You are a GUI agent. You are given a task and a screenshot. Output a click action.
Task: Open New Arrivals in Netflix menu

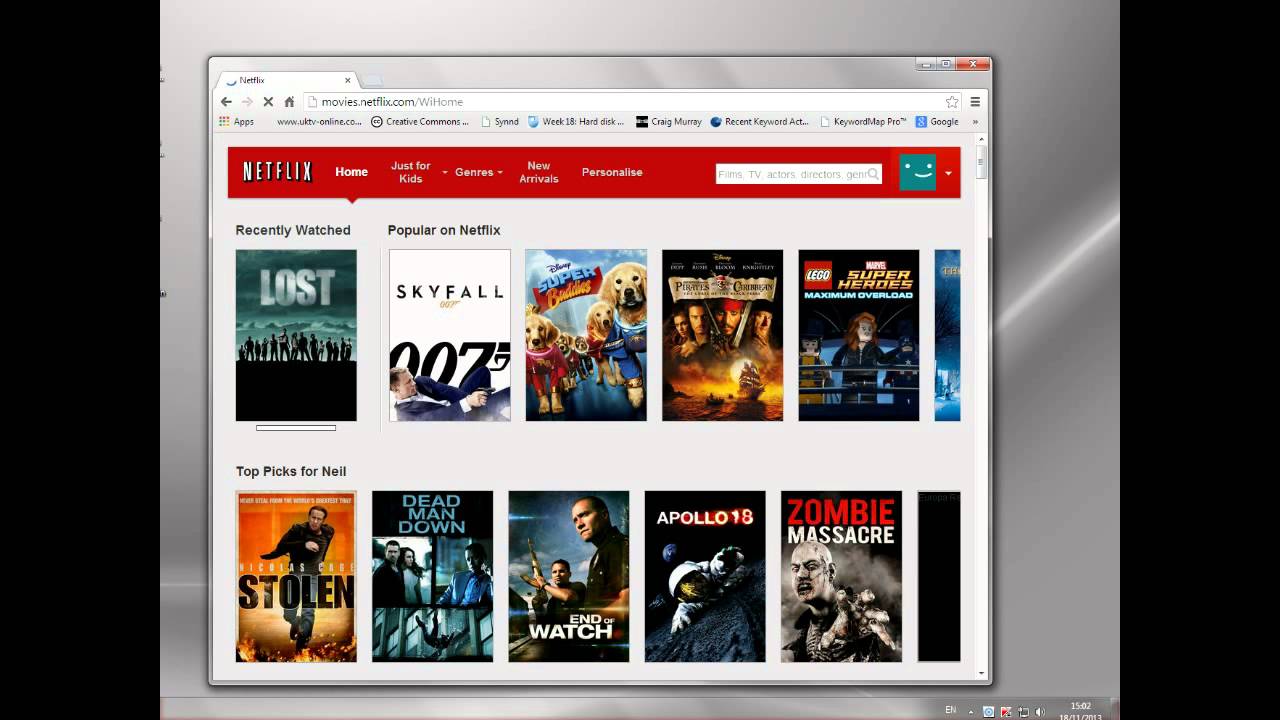pos(539,172)
